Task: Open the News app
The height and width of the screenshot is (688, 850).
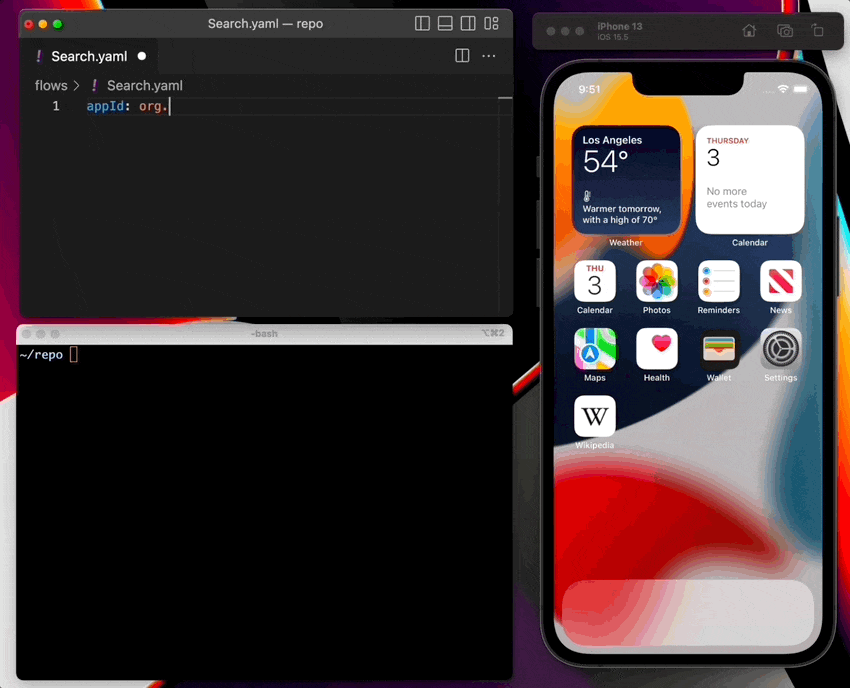Action: [781, 281]
